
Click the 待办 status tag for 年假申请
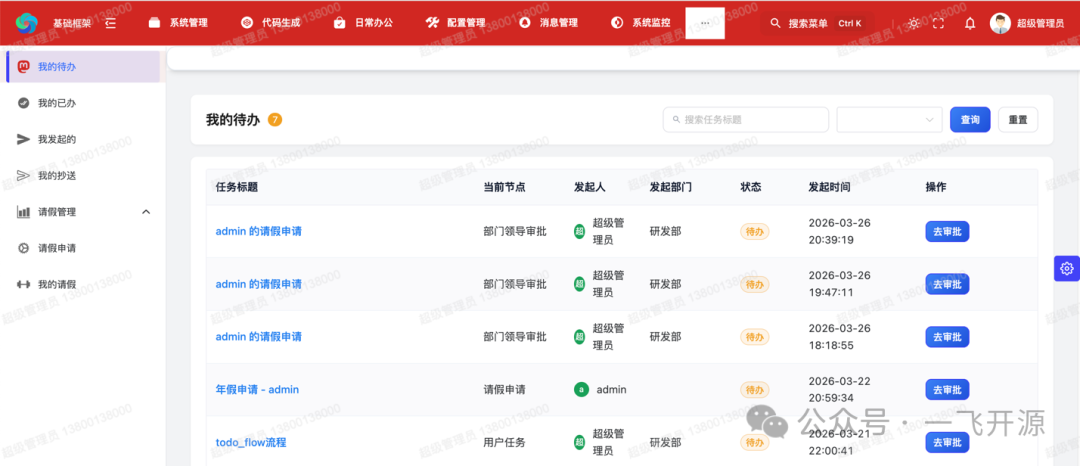click(x=755, y=390)
